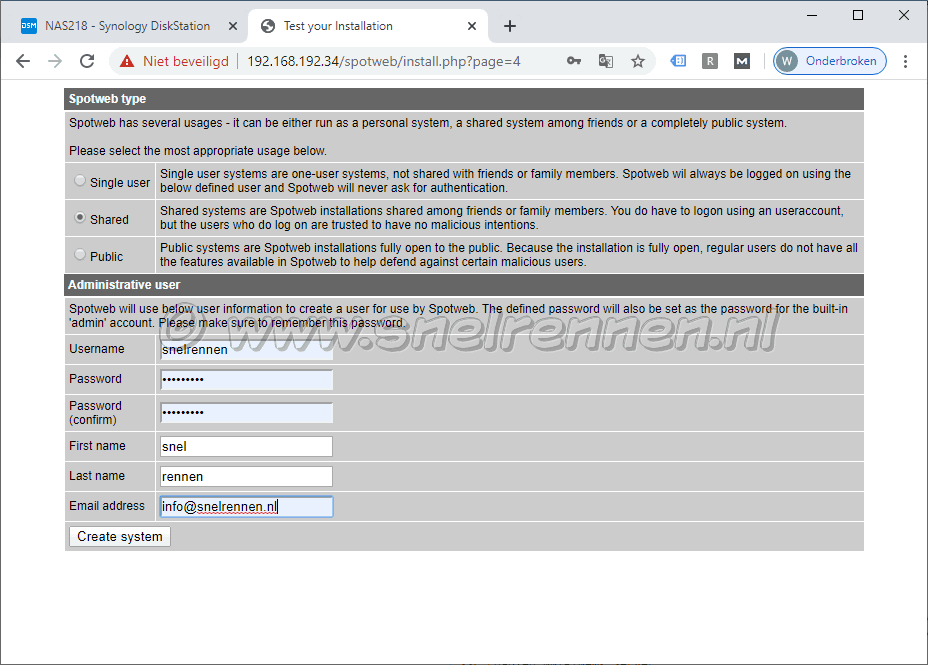
Task: Click the Password (confirm) field
Action: click(x=246, y=412)
